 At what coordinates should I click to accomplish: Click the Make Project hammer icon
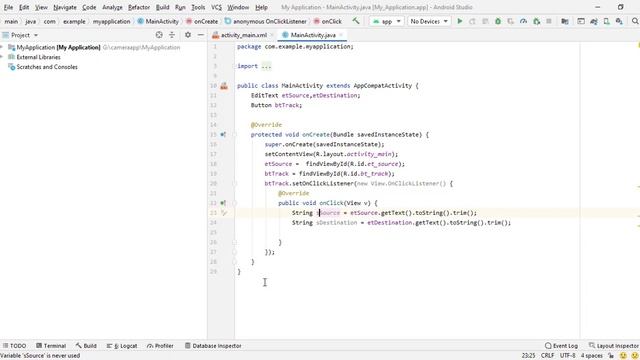coord(356,21)
